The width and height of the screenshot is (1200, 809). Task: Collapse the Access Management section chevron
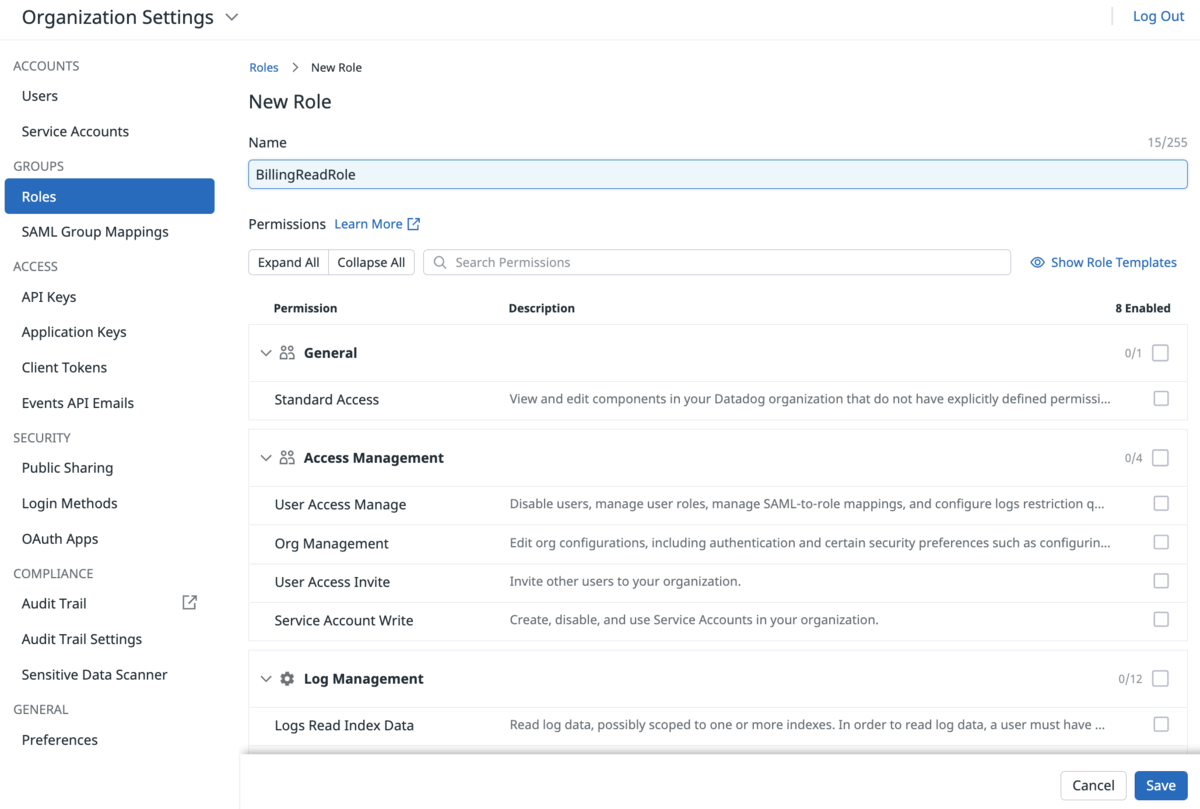tap(266, 458)
